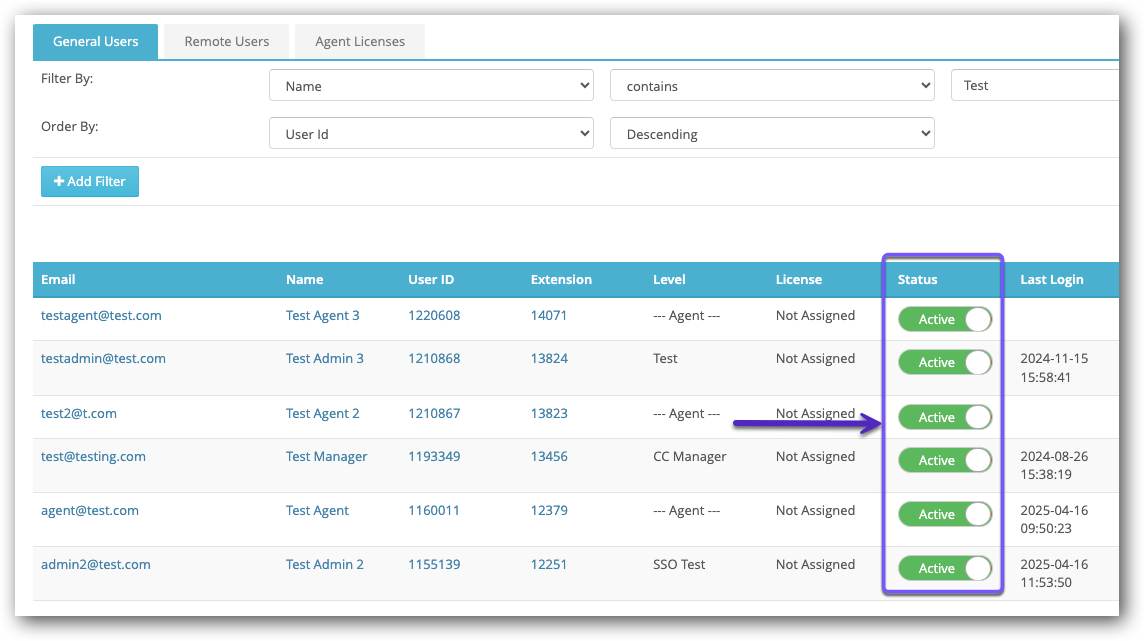The width and height of the screenshot is (1144, 641).
Task: Open the Descending sort direction dropdown
Action: click(x=772, y=133)
